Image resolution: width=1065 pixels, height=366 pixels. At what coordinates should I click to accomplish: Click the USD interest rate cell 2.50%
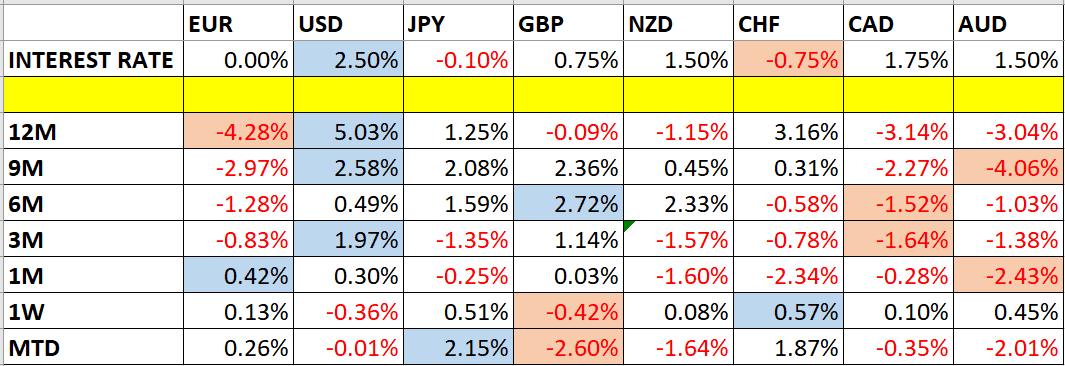(x=348, y=60)
